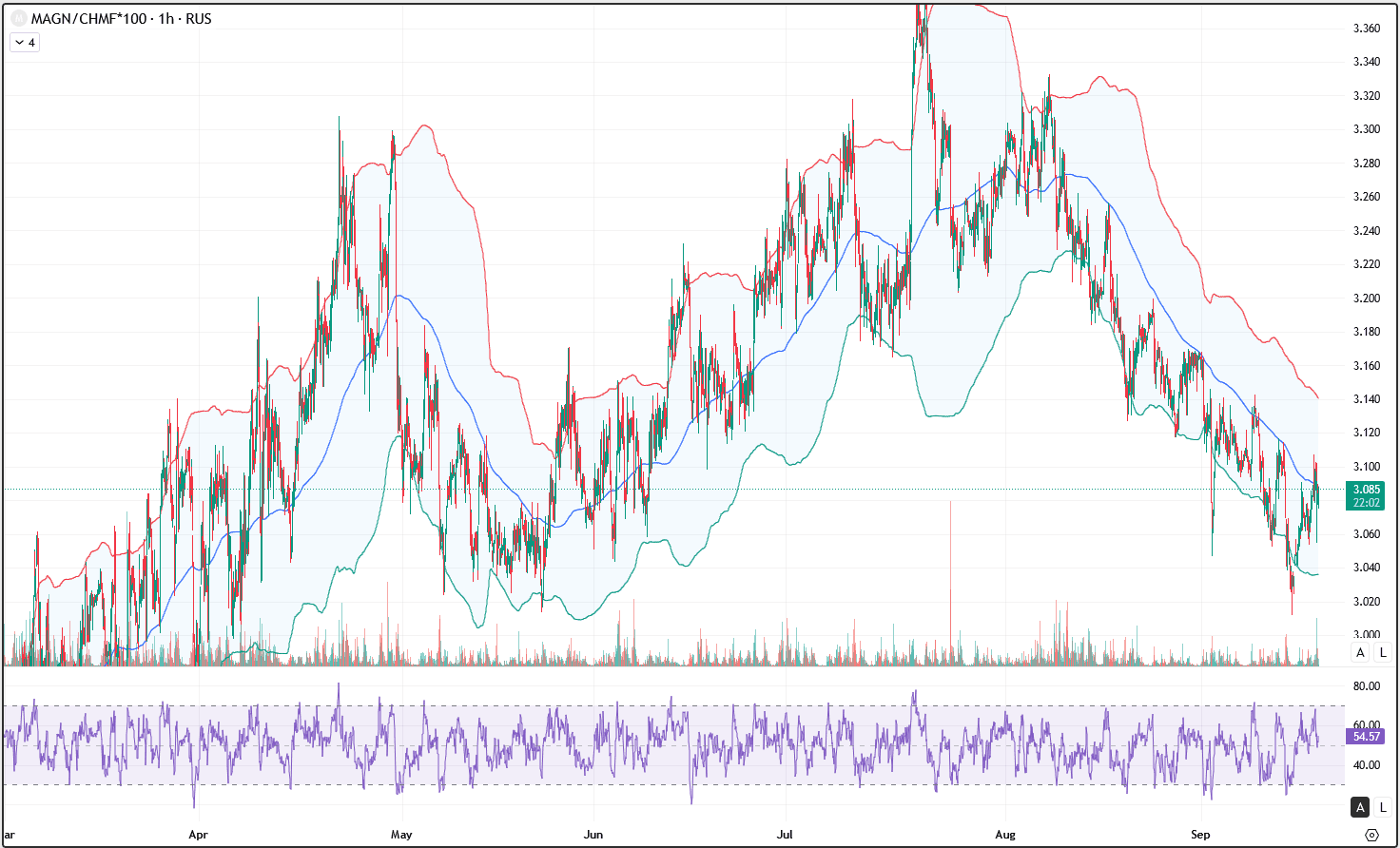
Task: Click RUS exchange label in title
Action: (x=199, y=19)
